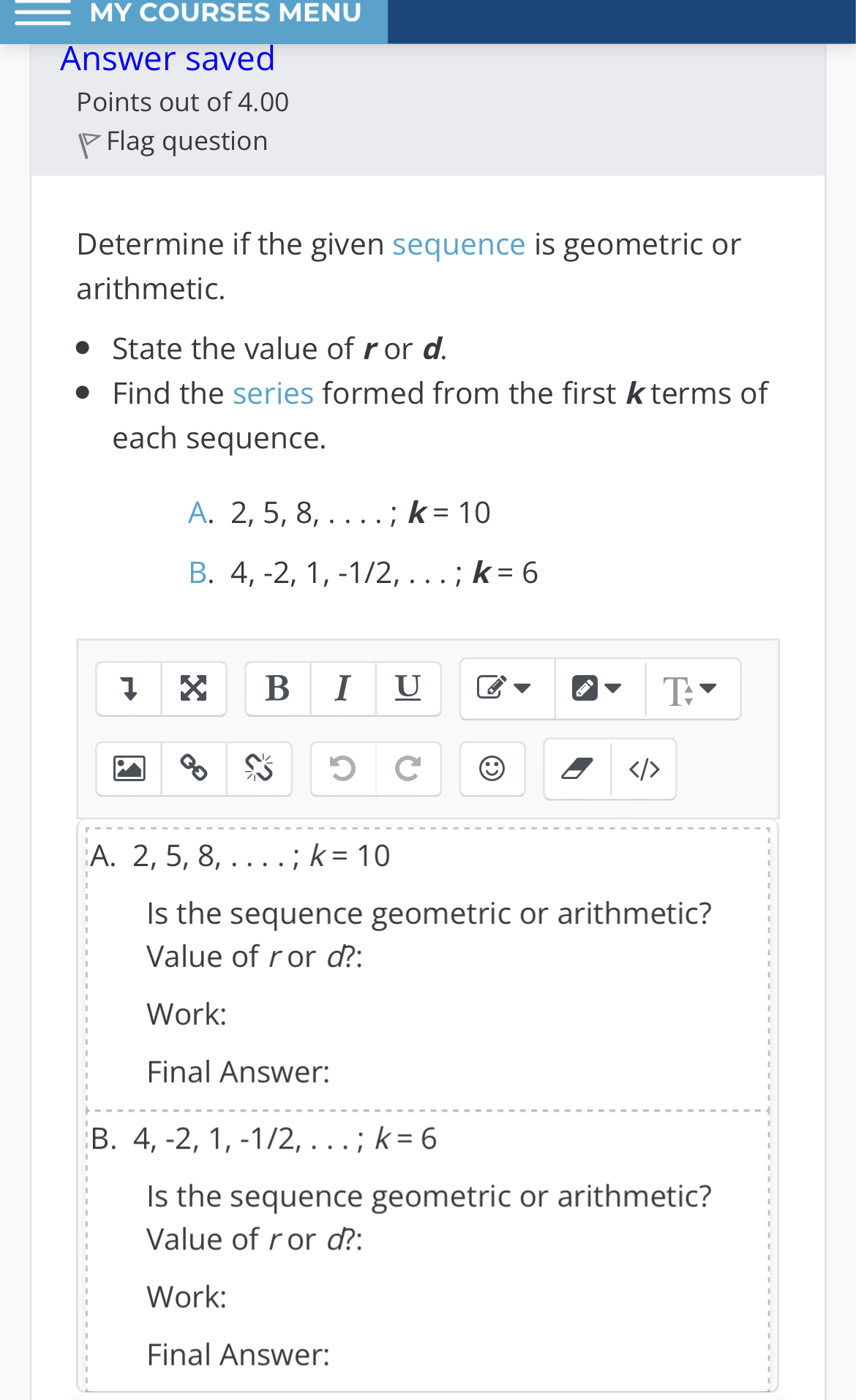Open the font size dropdown
Screen dimensions: 856x1400
[691, 688]
